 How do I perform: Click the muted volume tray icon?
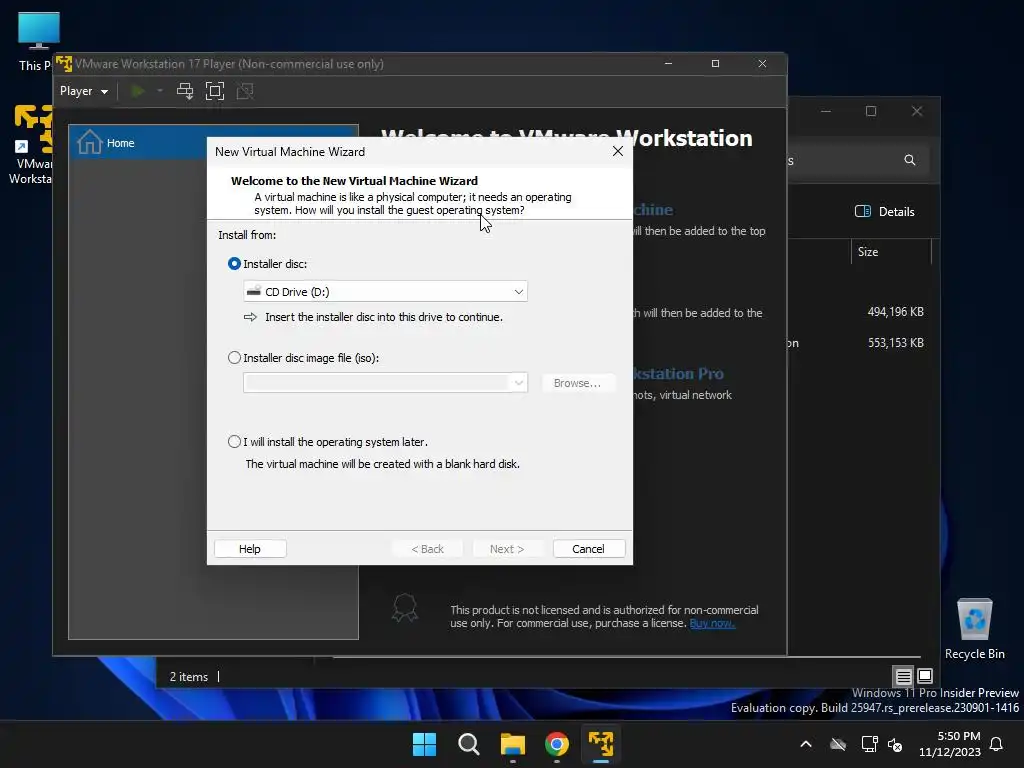[895, 744]
